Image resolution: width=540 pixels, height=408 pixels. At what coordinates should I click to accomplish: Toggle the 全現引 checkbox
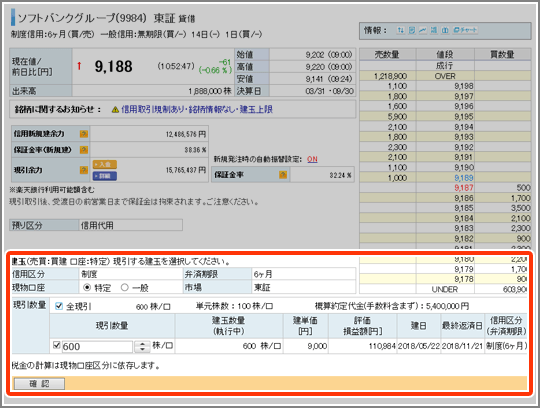[59, 306]
